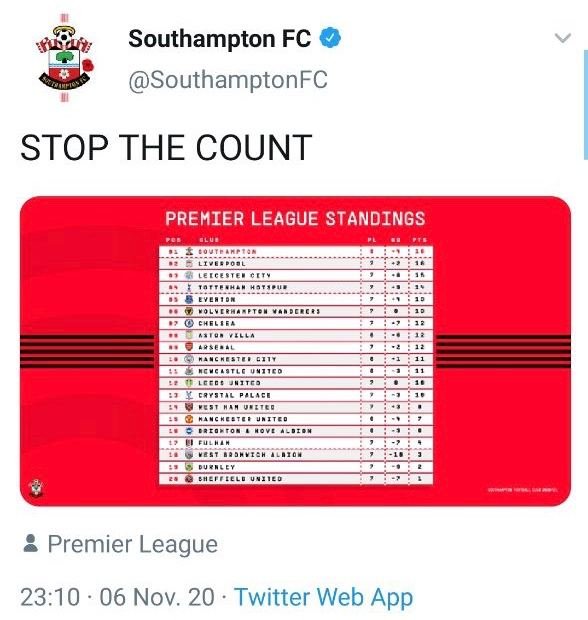Click the Chelsea crest in the table

click(189, 323)
